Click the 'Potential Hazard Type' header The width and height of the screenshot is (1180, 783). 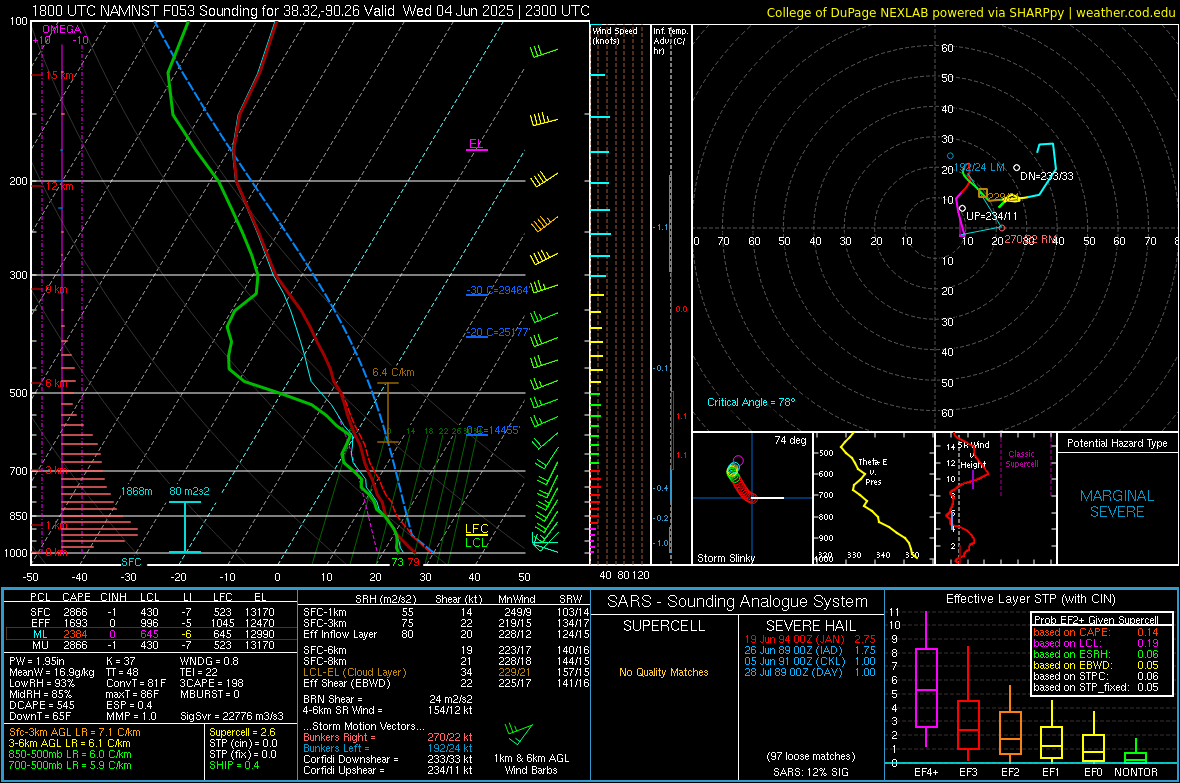pos(1117,443)
